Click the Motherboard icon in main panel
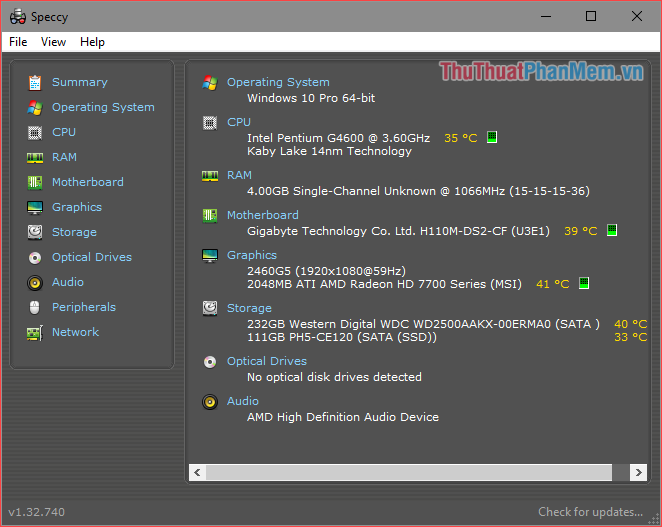The image size is (662, 527). click(x=210, y=216)
